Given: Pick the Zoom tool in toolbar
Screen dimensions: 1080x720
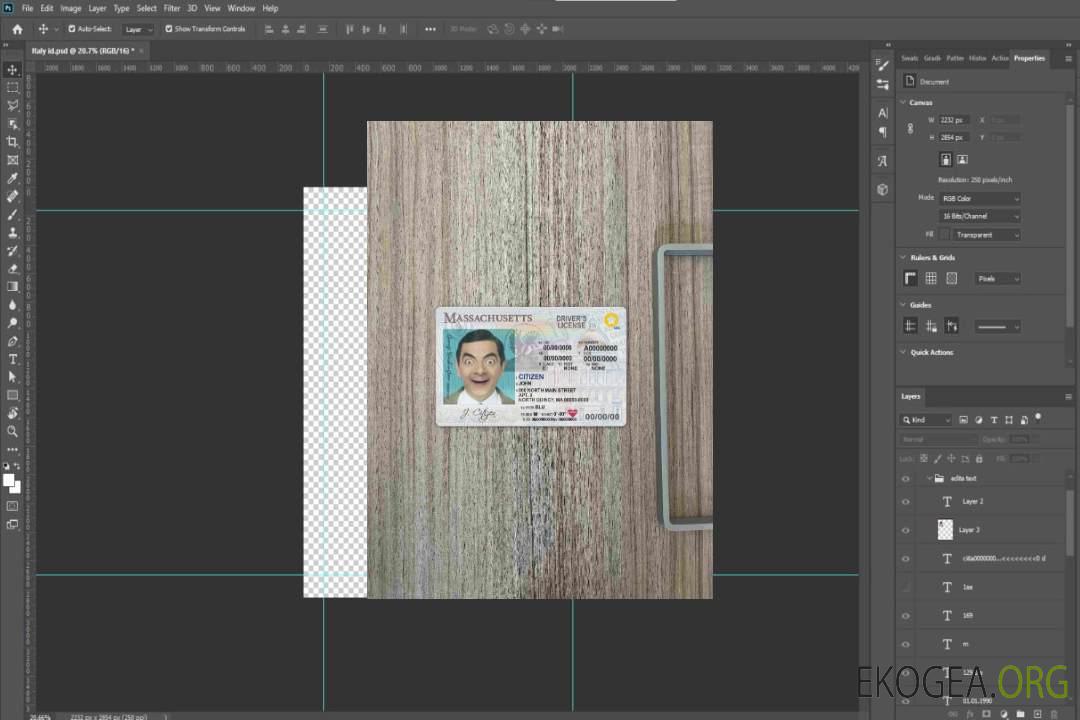Looking at the screenshot, I should (x=13, y=431).
